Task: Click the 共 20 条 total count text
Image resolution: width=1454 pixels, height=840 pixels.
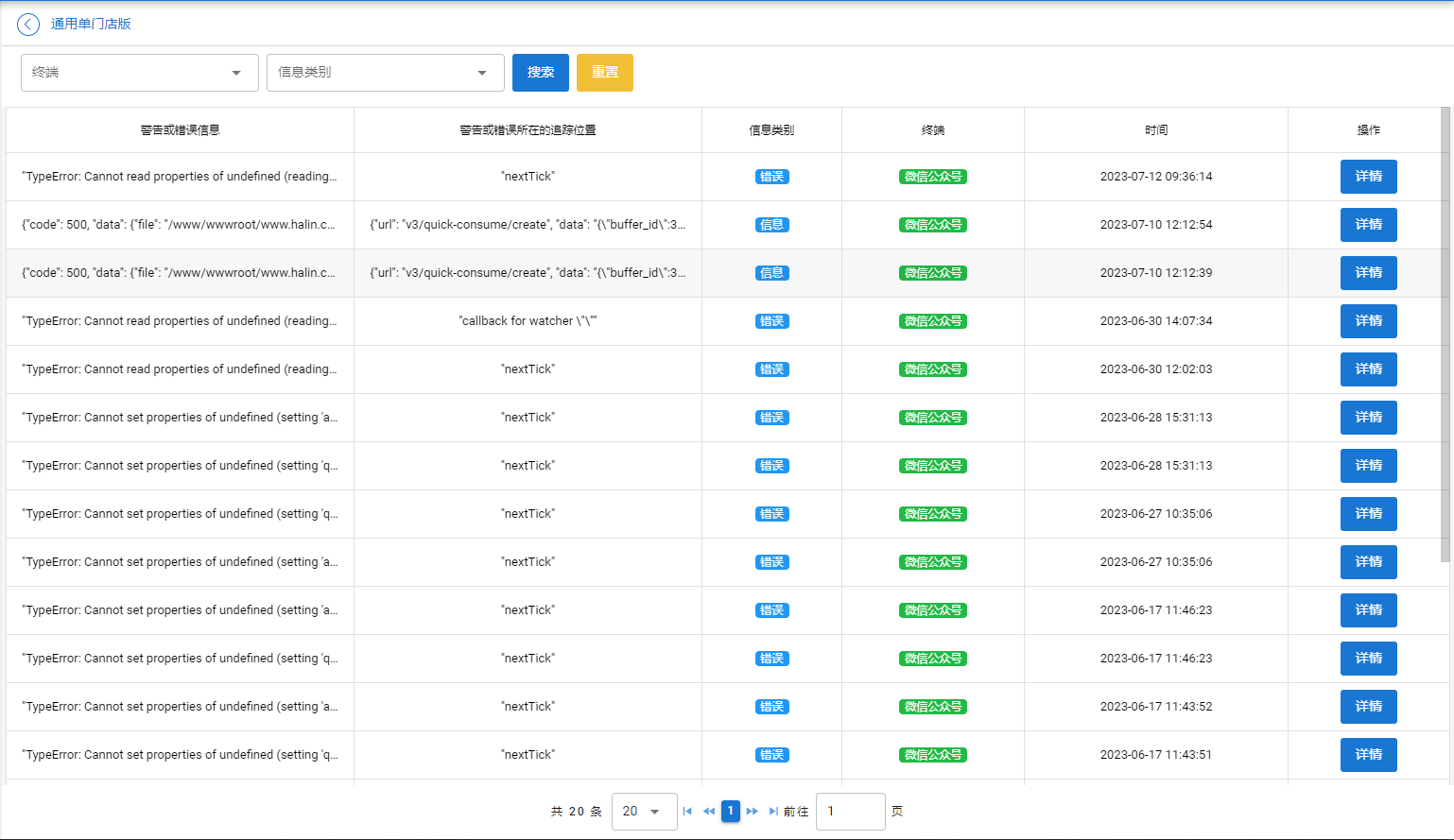Action: 577,812
